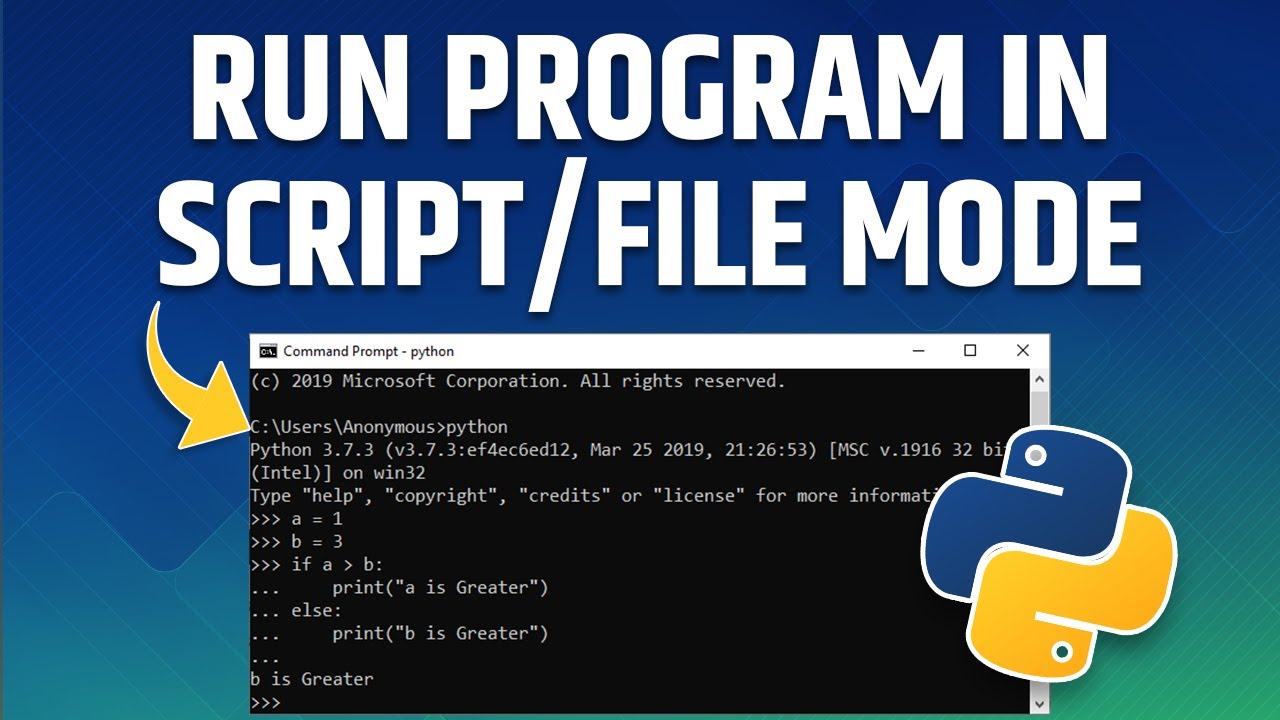1280x720 pixels.
Task: Click the vertical scrollbar thumb
Action: click(1040, 412)
